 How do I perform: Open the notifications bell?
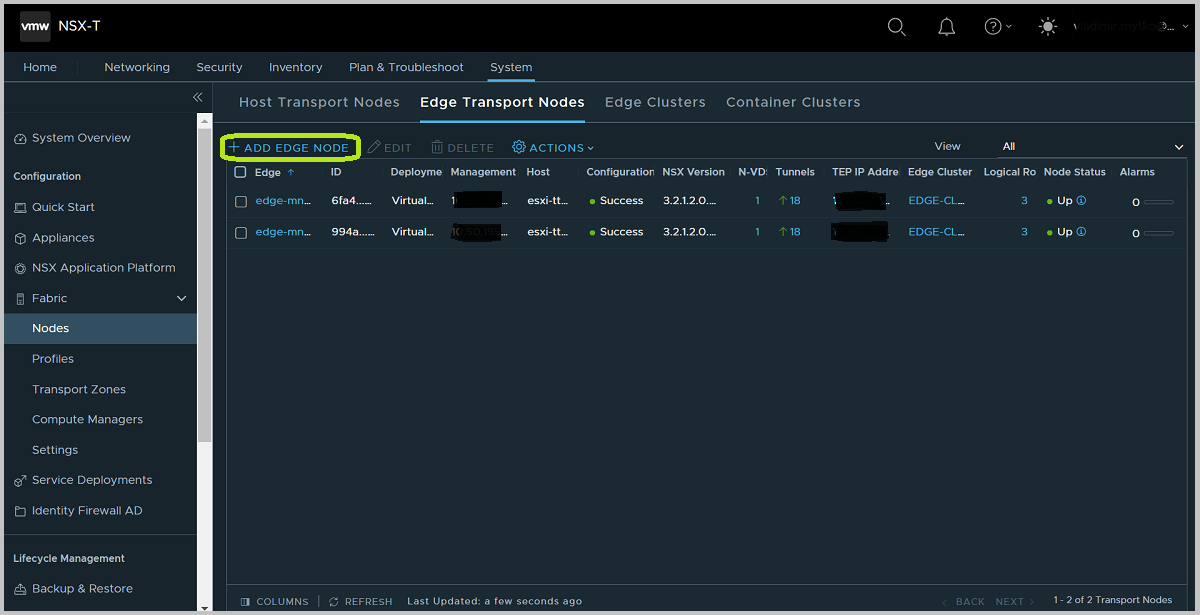[x=946, y=26]
